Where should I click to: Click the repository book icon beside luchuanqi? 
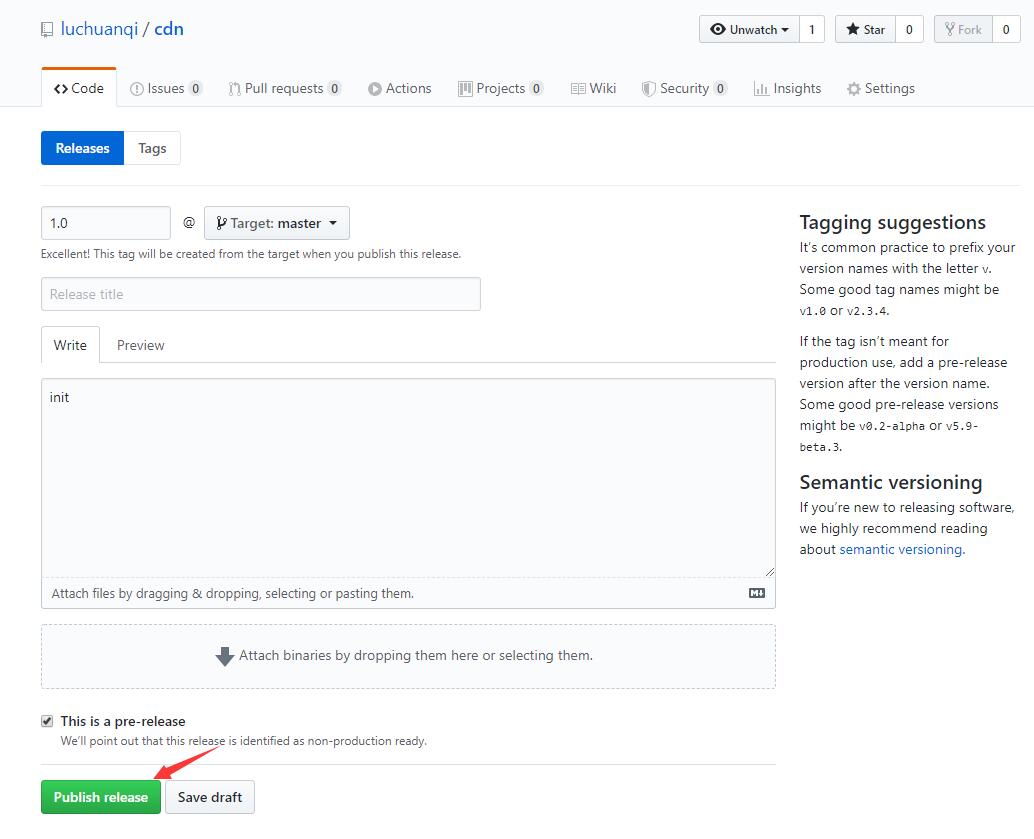pyautogui.click(x=47, y=30)
